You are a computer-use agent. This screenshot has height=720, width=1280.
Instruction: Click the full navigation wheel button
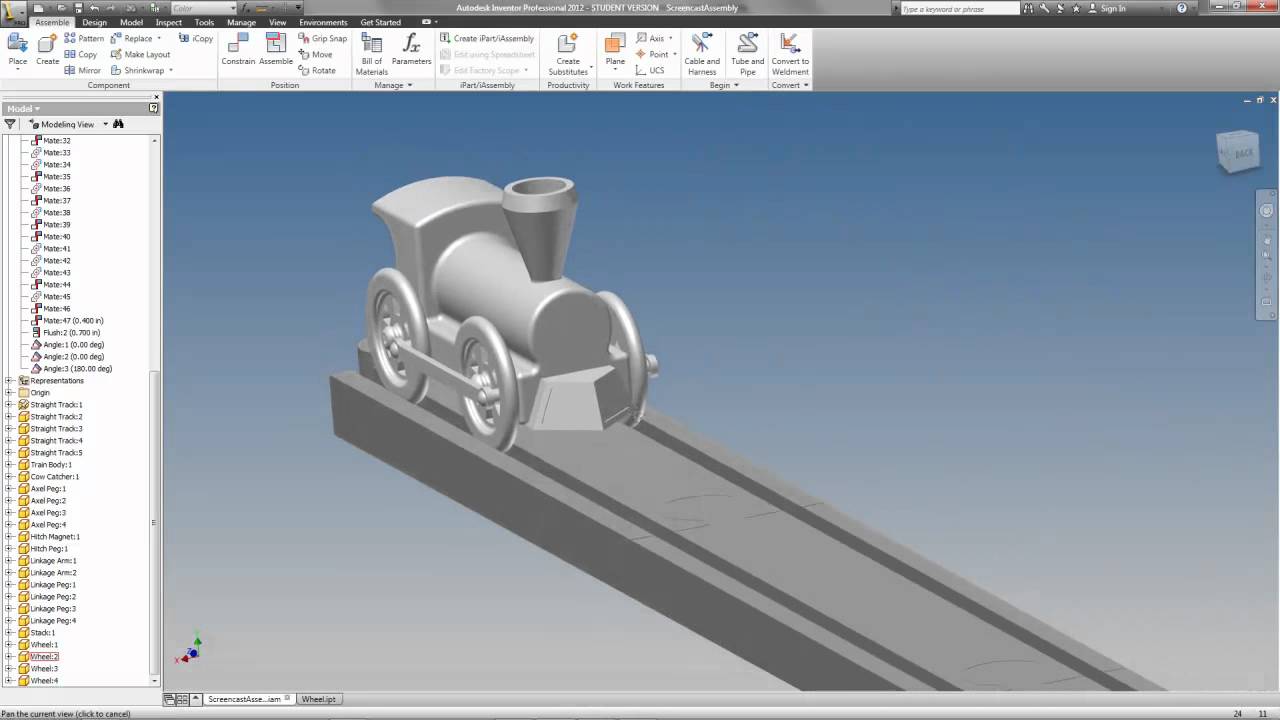[1266, 211]
